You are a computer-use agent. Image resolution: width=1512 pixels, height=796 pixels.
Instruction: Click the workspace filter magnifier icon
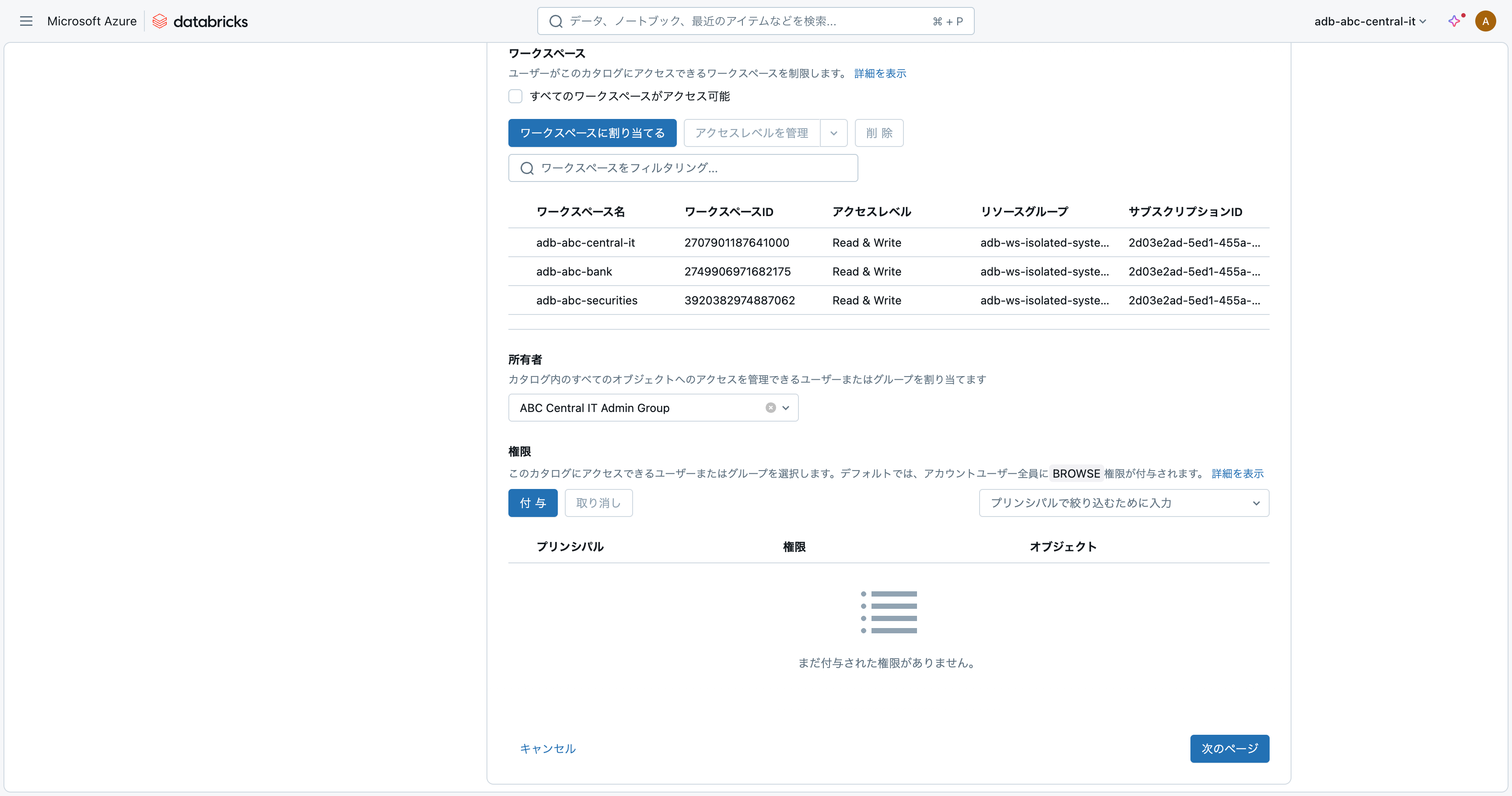tap(527, 168)
